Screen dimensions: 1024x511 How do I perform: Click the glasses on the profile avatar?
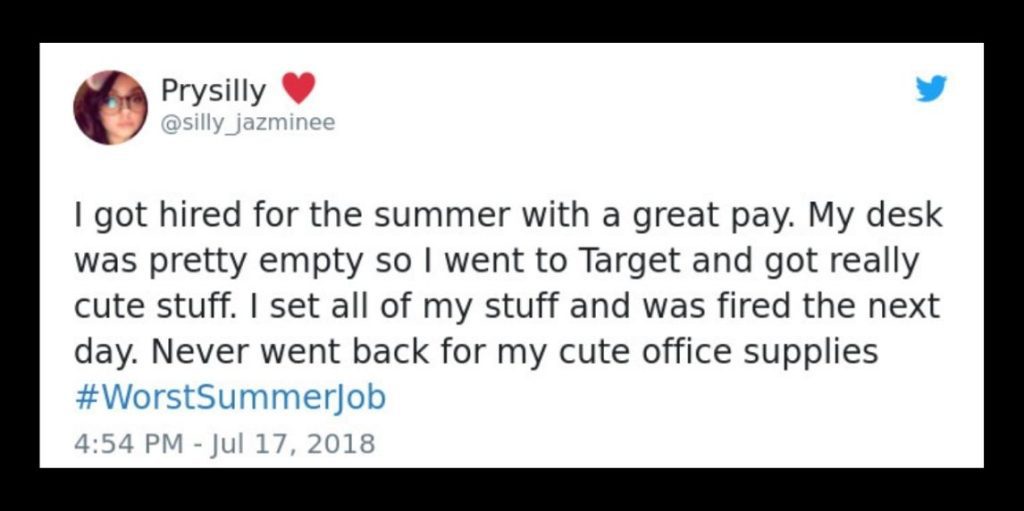pyautogui.click(x=124, y=103)
